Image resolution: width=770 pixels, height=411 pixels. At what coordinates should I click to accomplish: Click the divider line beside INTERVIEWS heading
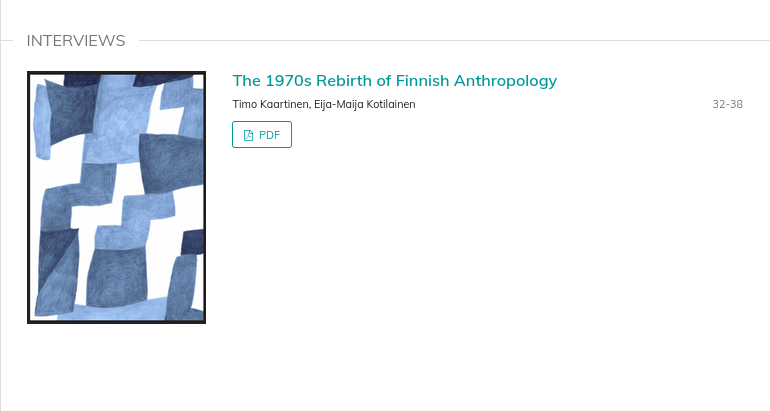[454, 40]
